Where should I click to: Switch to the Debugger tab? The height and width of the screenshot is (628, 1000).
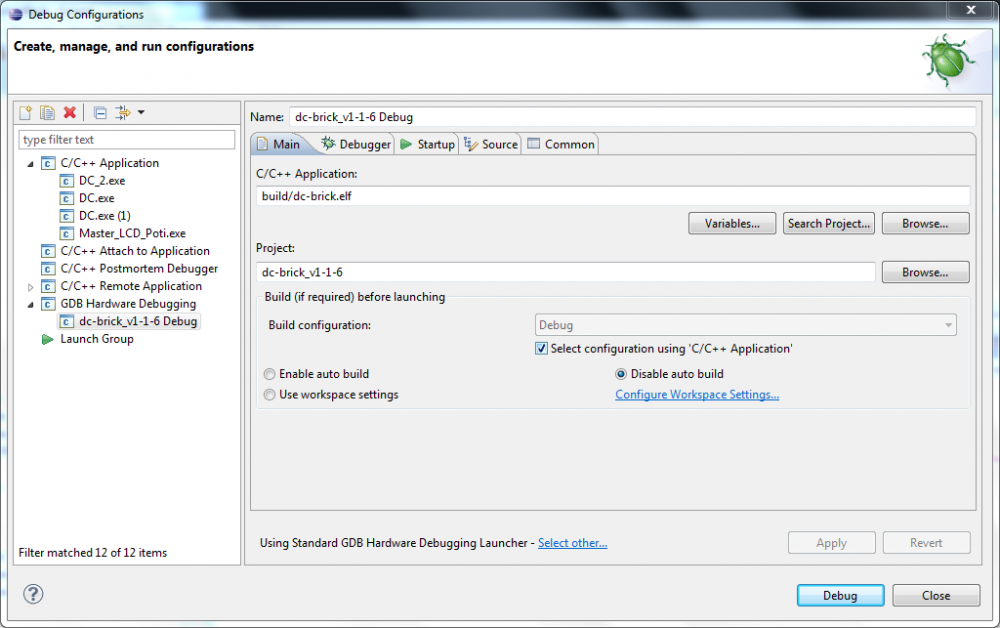(356, 145)
